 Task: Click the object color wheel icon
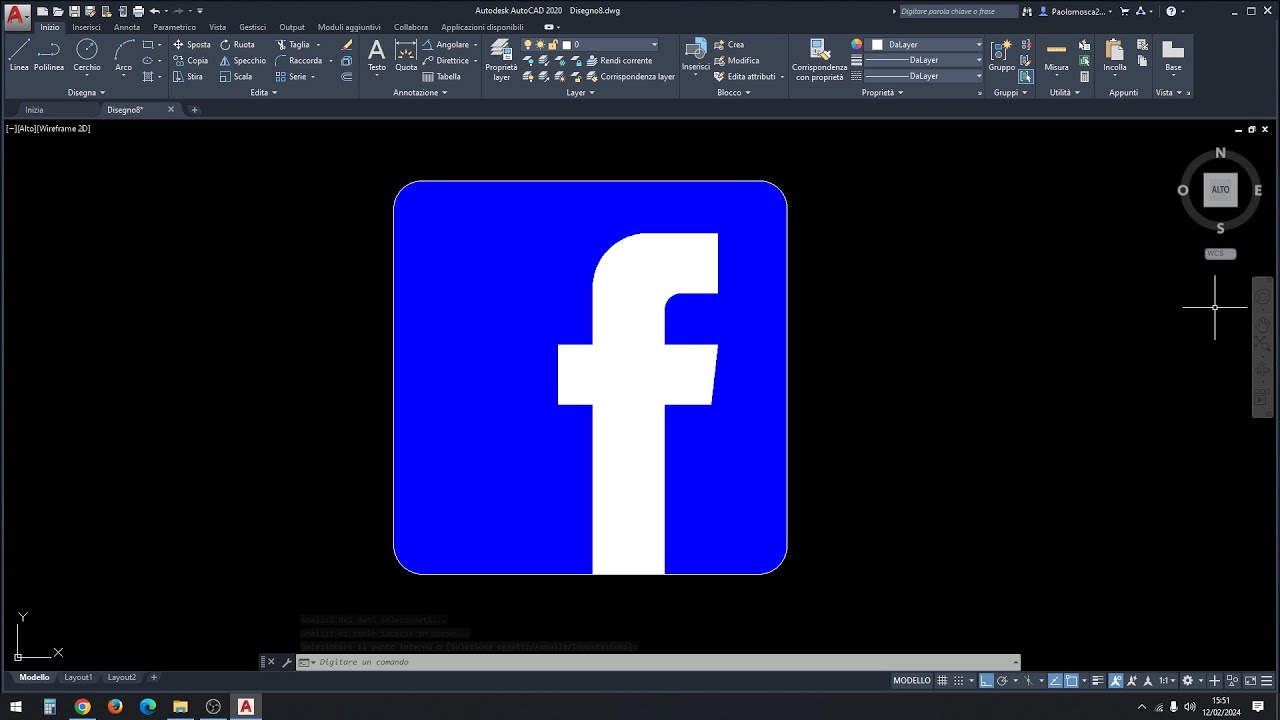[857, 45]
